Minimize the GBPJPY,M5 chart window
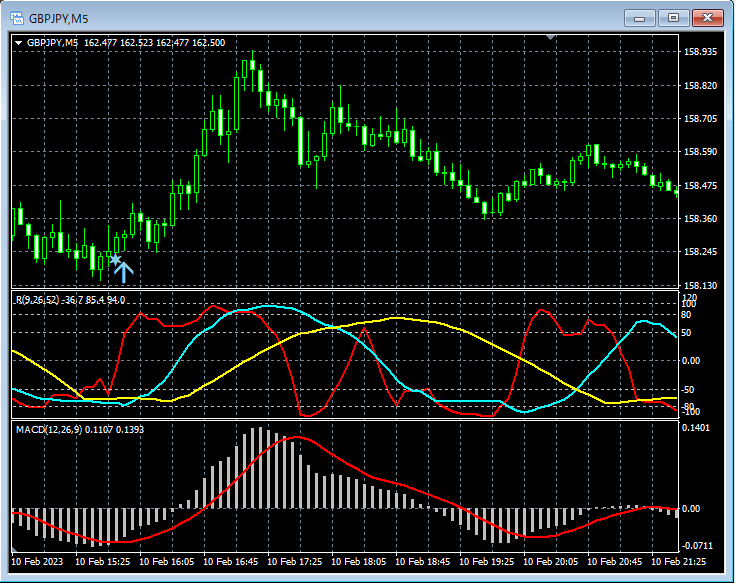Image resolution: width=736 pixels, height=583 pixels. pyautogui.click(x=640, y=18)
